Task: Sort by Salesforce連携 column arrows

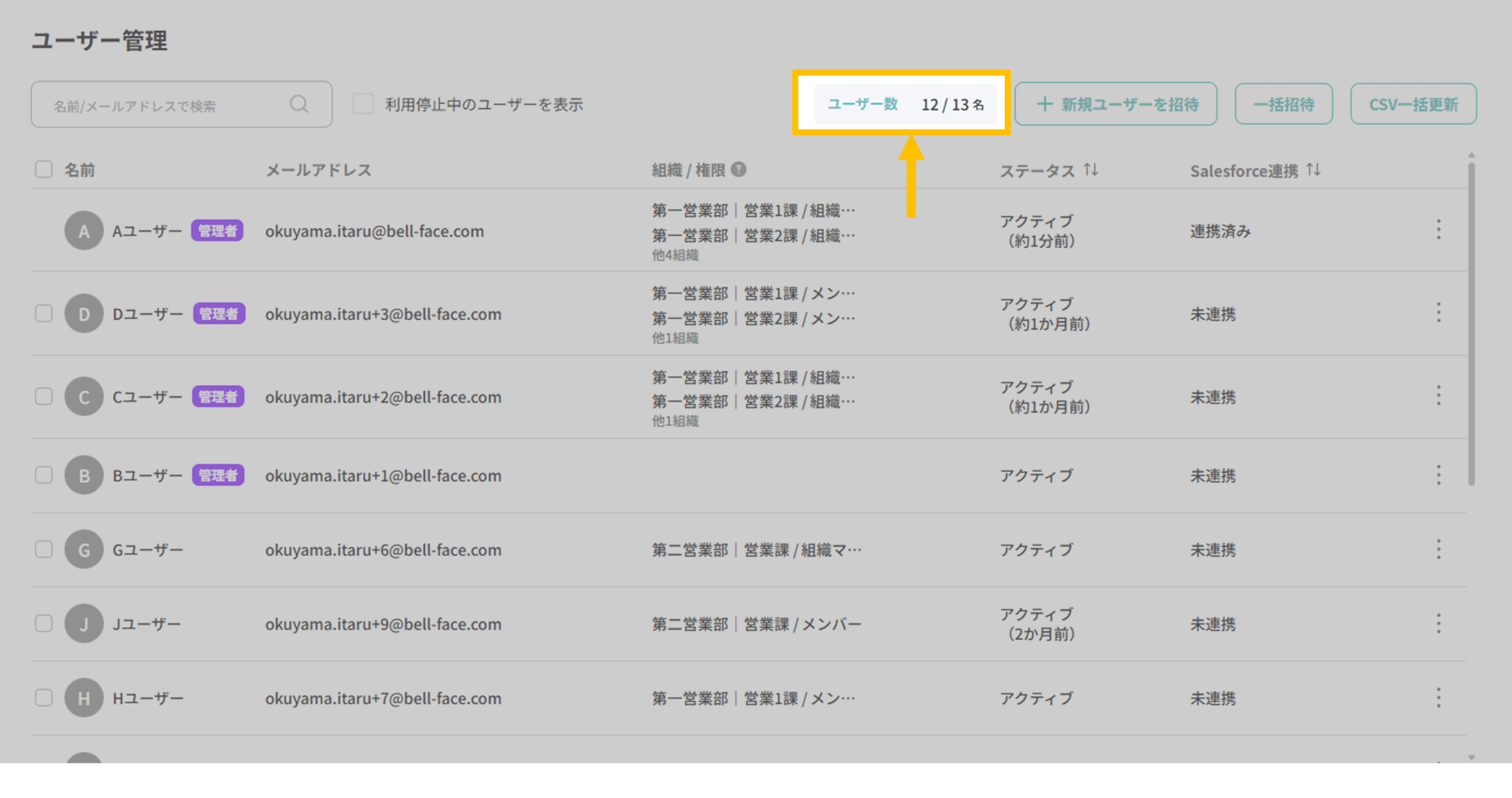Action: [x=1313, y=170]
